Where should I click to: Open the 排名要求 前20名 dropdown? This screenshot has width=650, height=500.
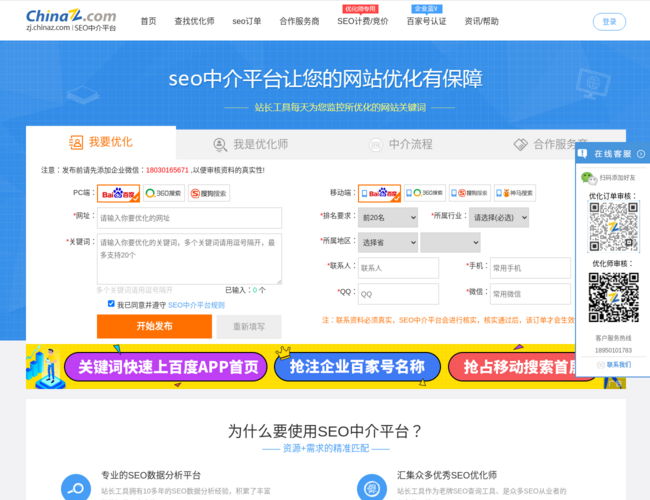tap(388, 218)
